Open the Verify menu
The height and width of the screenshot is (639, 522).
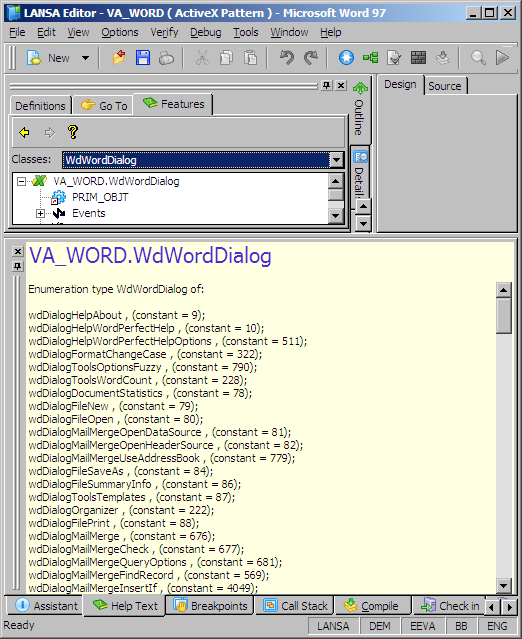pos(164,32)
